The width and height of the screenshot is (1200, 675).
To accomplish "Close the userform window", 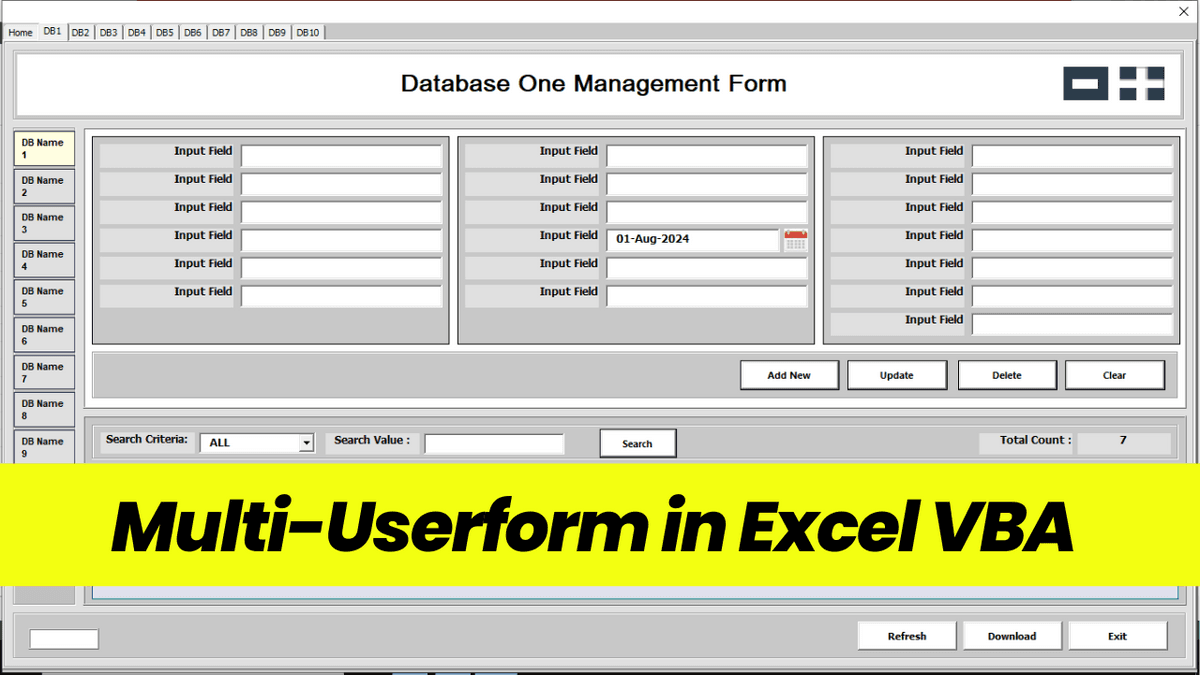I will (x=1183, y=11).
